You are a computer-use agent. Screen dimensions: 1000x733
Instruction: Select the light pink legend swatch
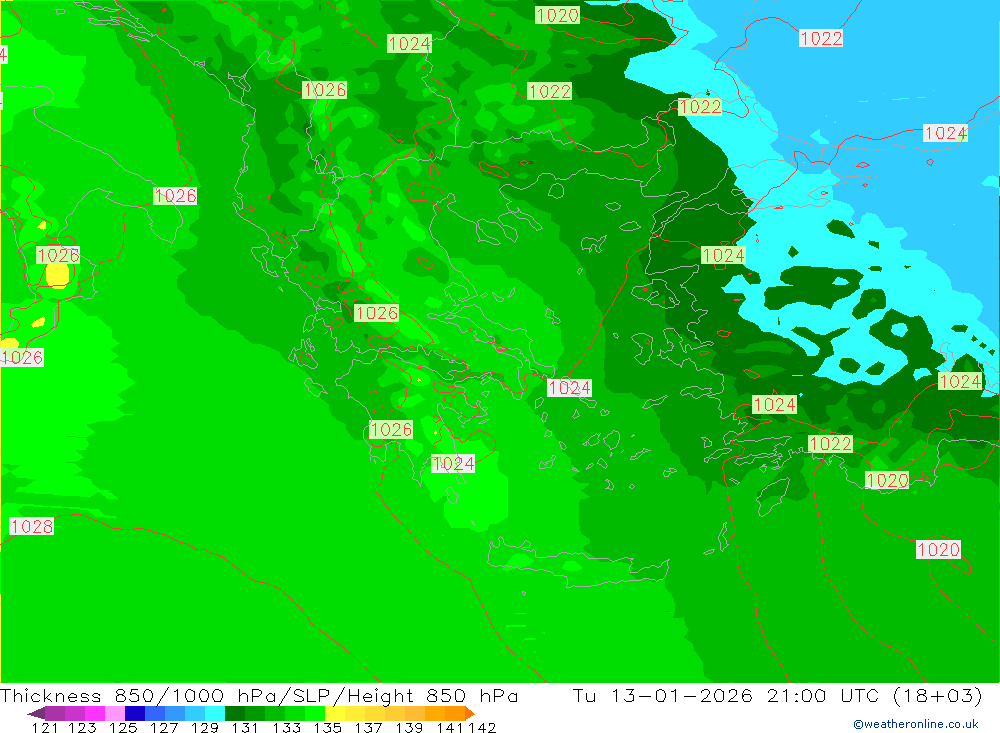click(115, 713)
